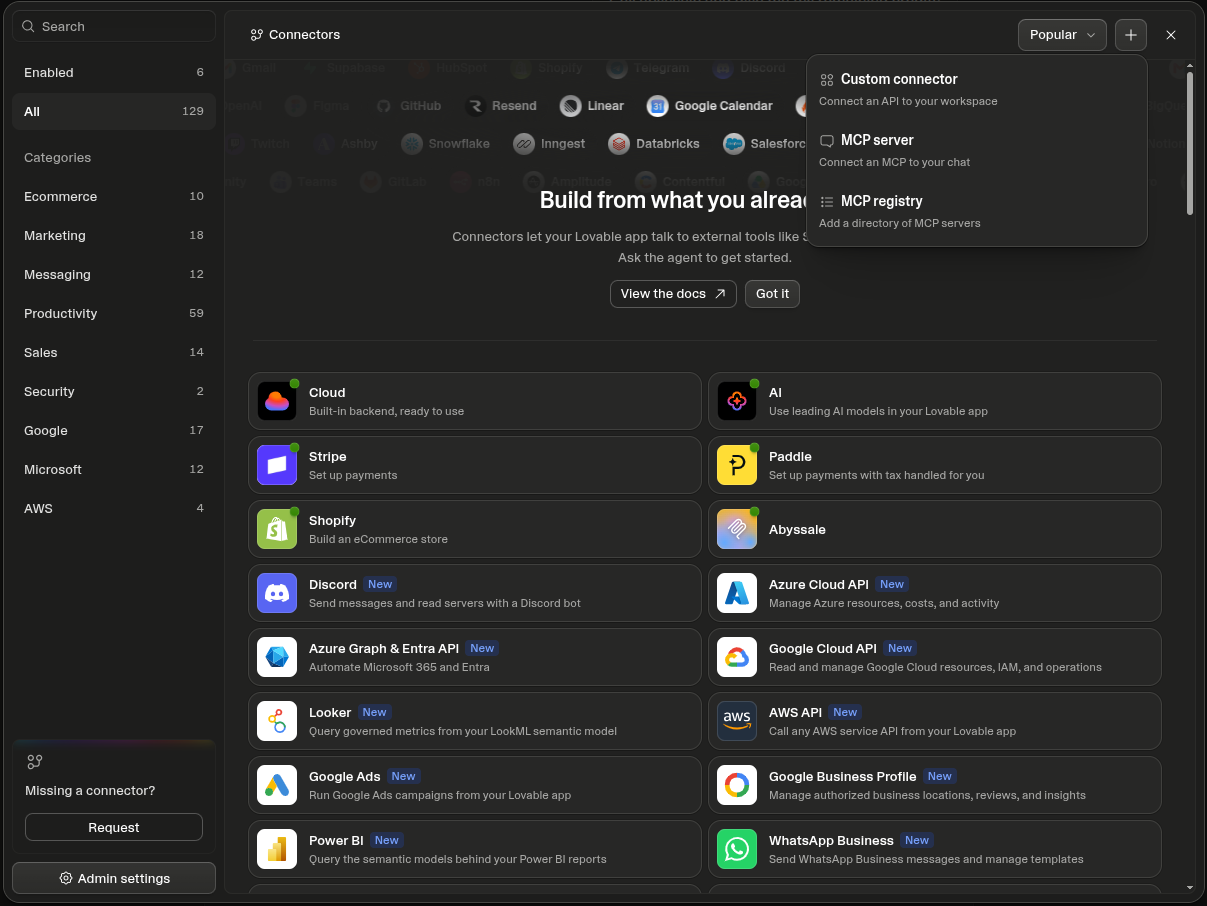Click View the docs button
1207x906 pixels.
[673, 294]
